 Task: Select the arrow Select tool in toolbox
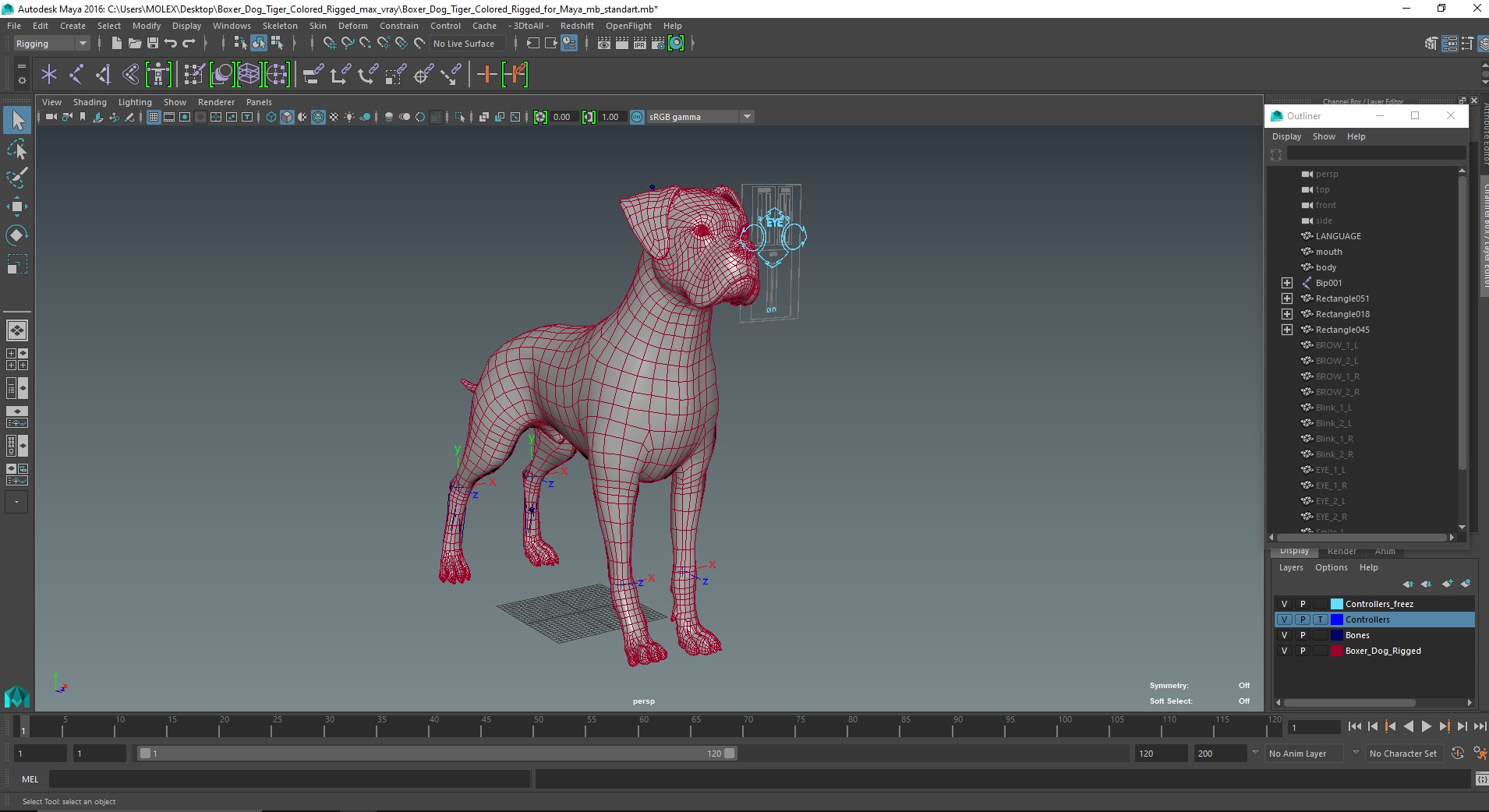click(x=17, y=120)
